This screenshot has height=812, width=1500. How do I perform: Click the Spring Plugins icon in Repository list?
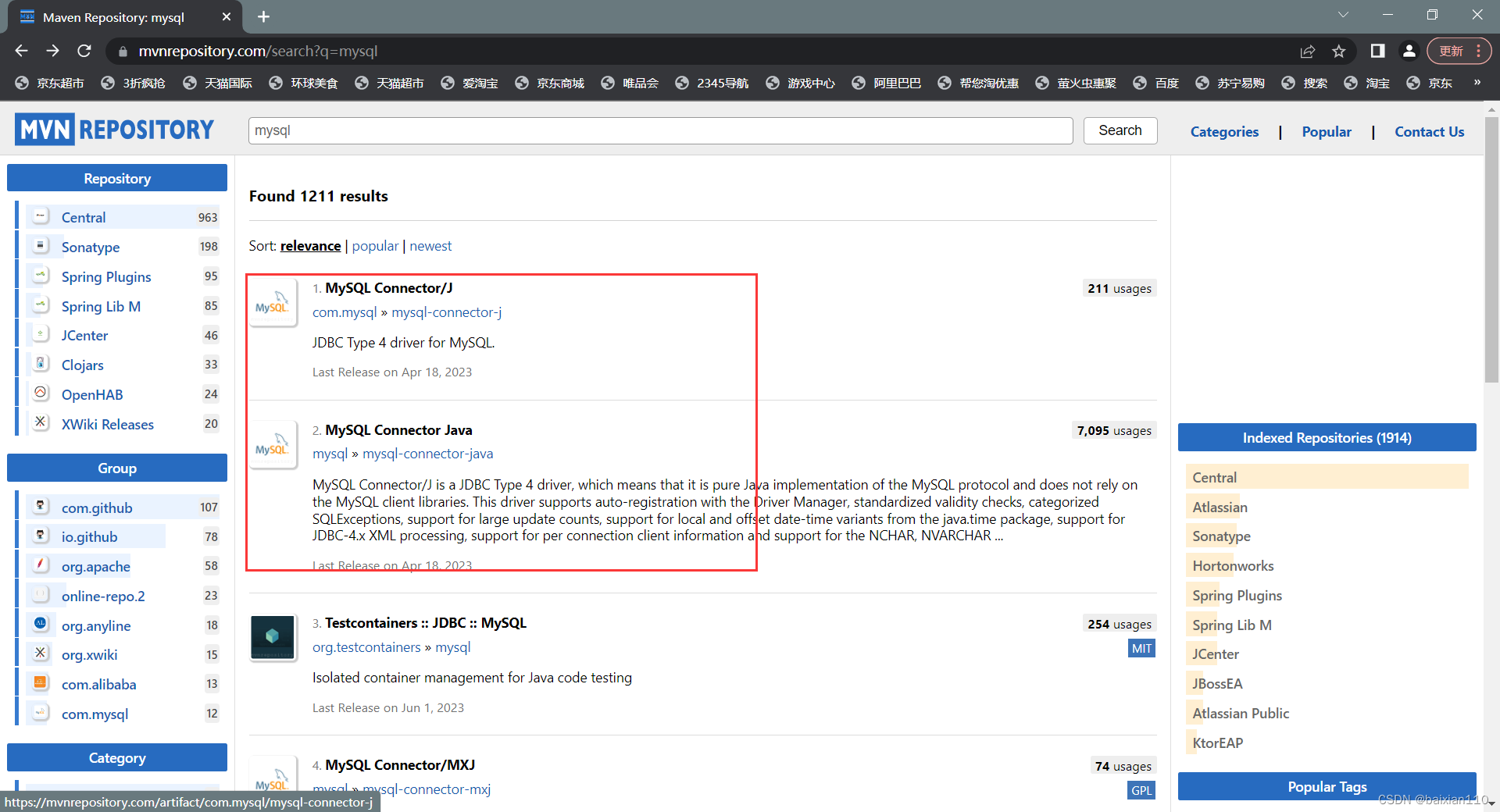click(41, 275)
